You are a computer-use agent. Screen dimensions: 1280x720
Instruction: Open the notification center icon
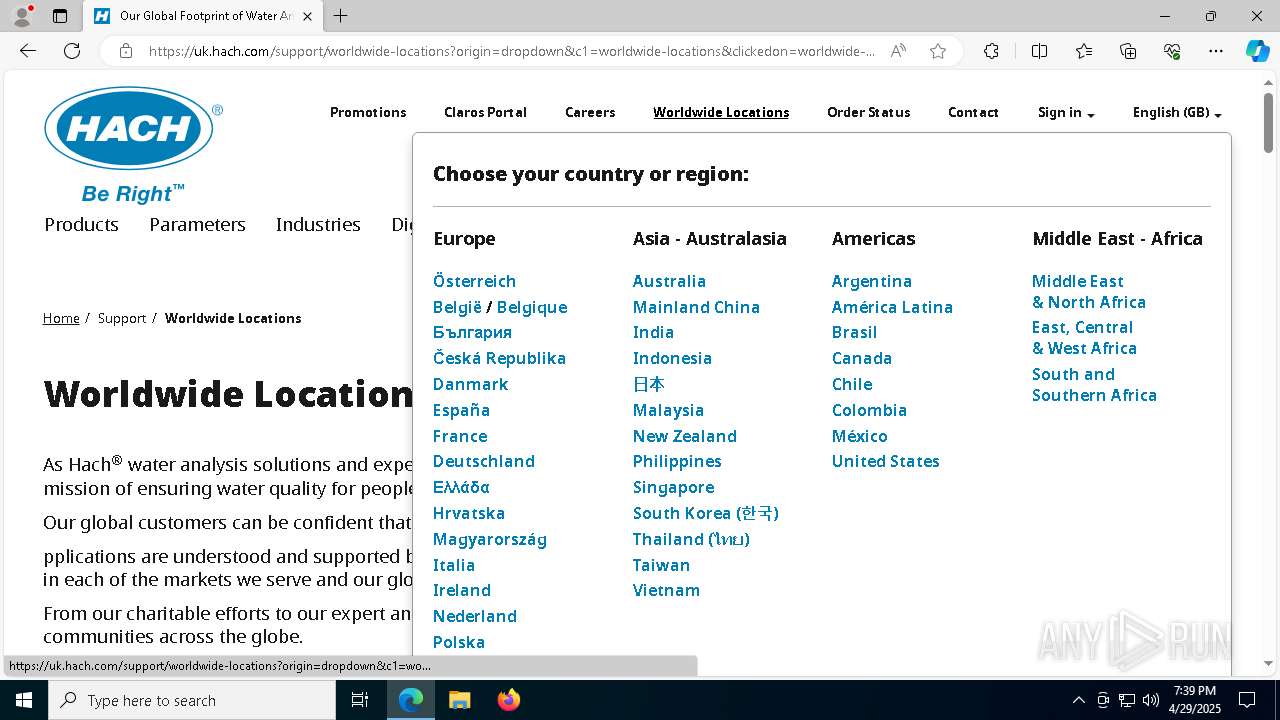[x=1247, y=700]
